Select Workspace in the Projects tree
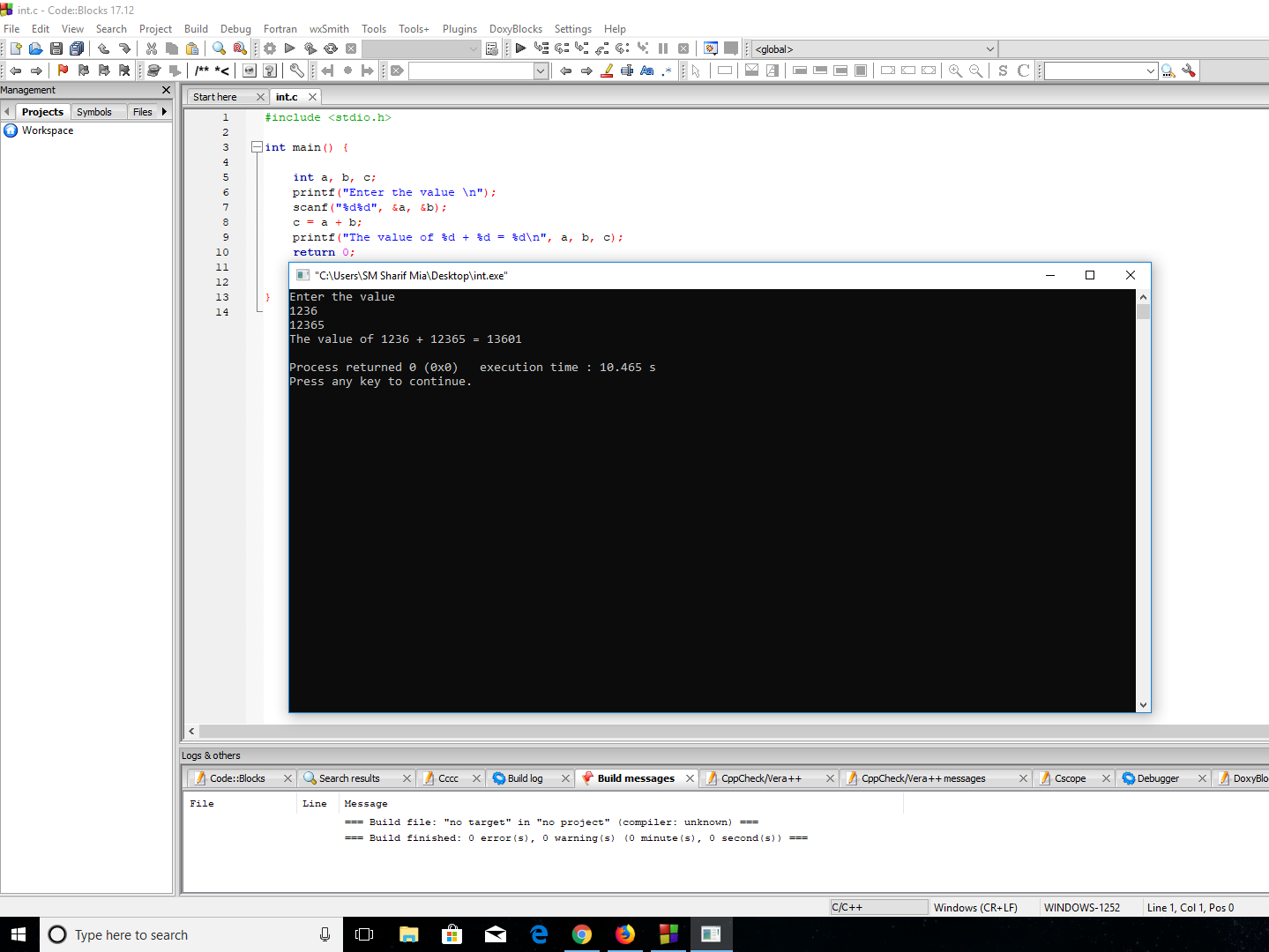This screenshot has width=1269, height=952. pyautogui.click(x=49, y=130)
